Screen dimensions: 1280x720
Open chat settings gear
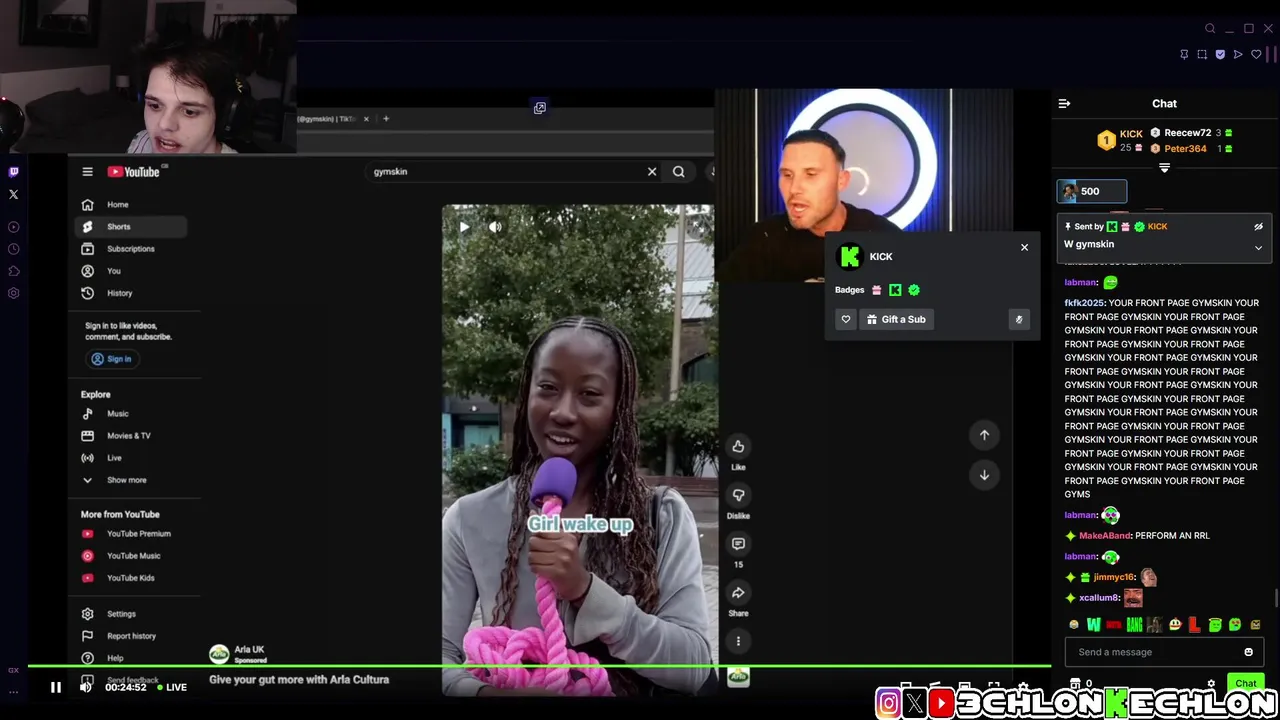pos(1211,685)
